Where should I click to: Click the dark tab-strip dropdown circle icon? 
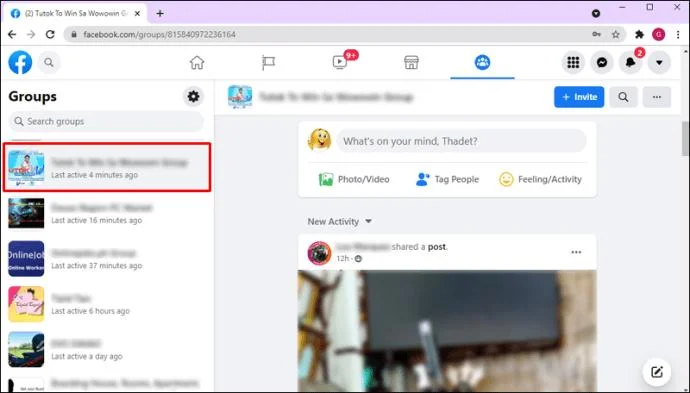click(x=596, y=14)
